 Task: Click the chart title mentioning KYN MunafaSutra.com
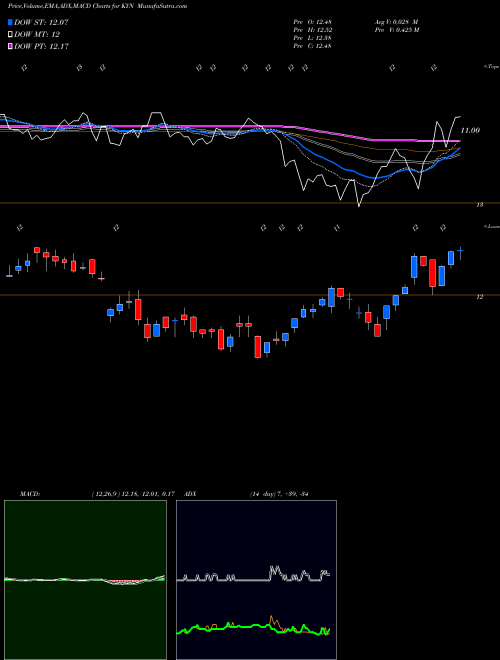98,6
